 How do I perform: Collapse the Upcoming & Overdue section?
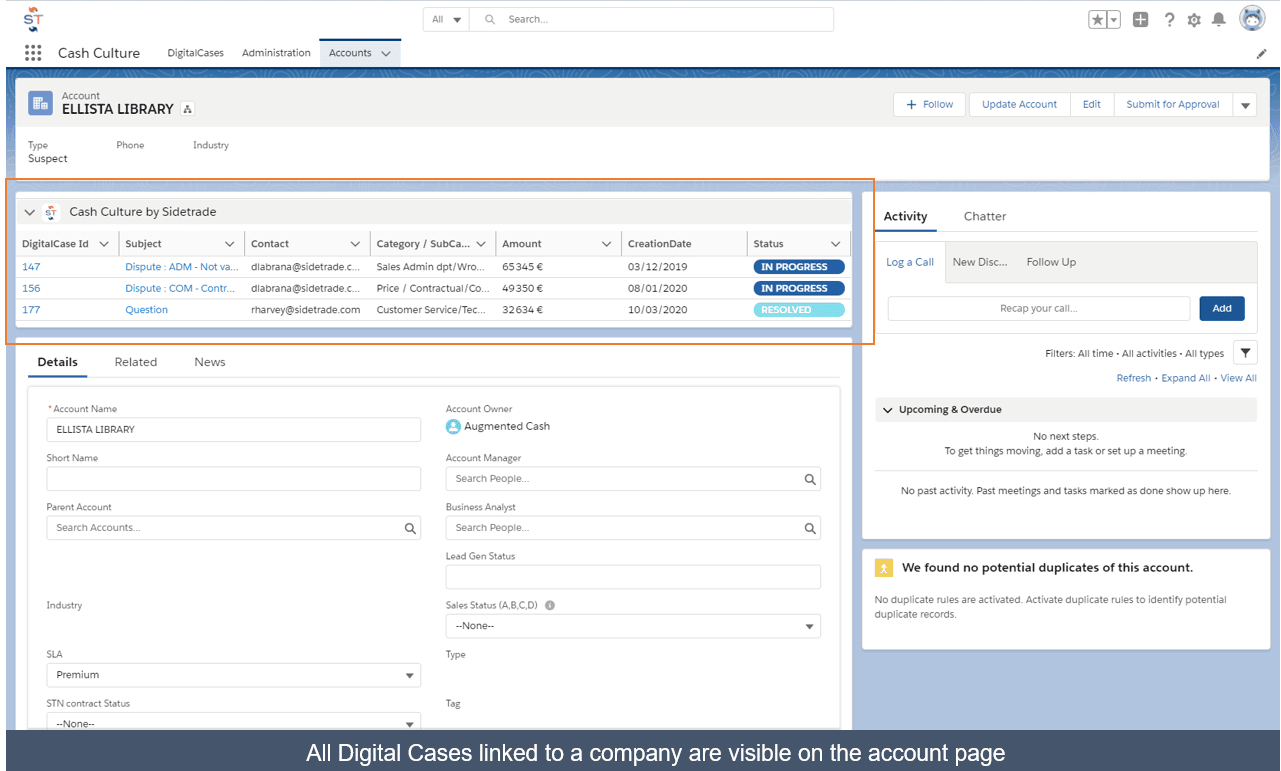tap(887, 409)
